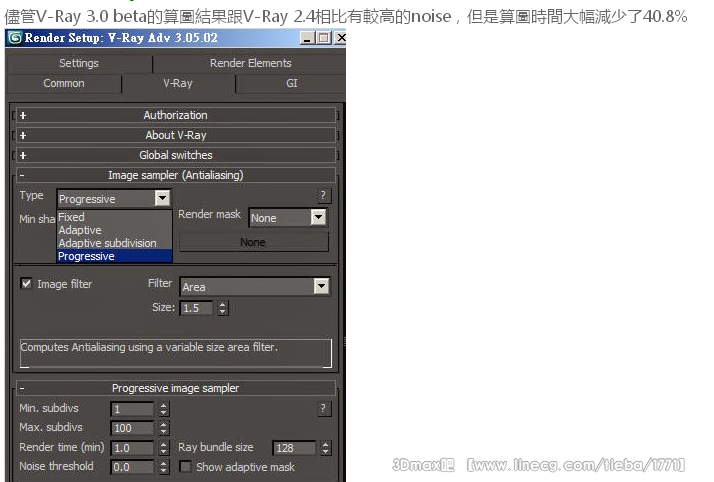Expand the Authorization rollout
This screenshot has height=482, width=714.
click(x=176, y=115)
